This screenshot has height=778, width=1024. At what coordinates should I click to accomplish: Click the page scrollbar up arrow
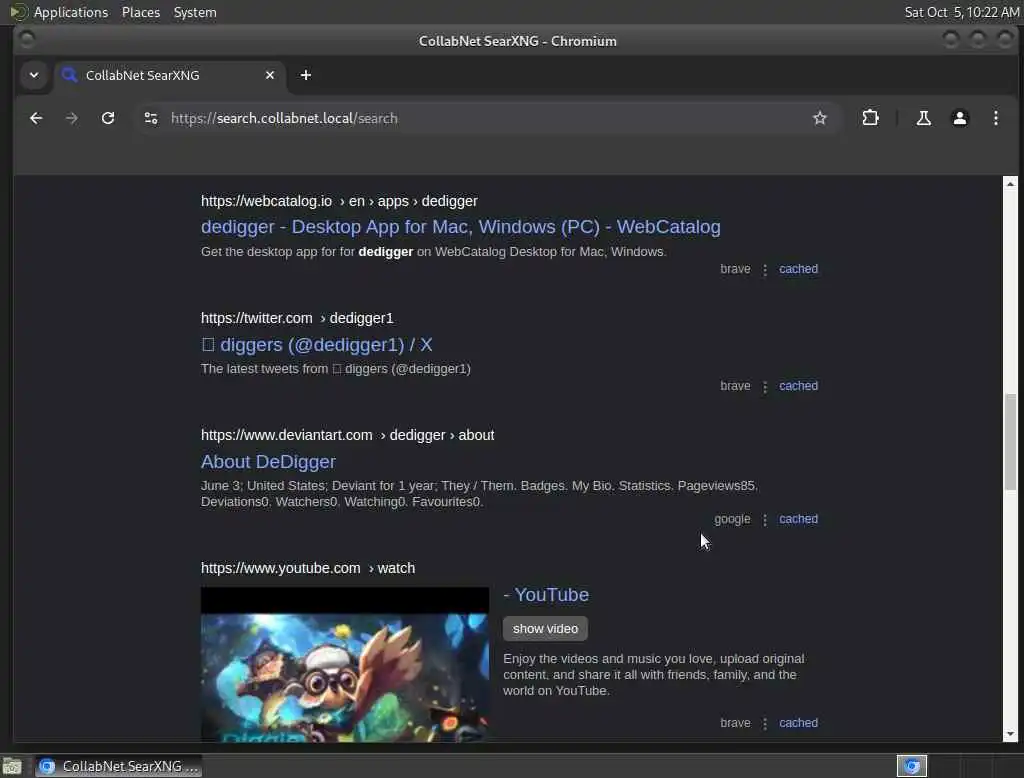pos(1010,184)
